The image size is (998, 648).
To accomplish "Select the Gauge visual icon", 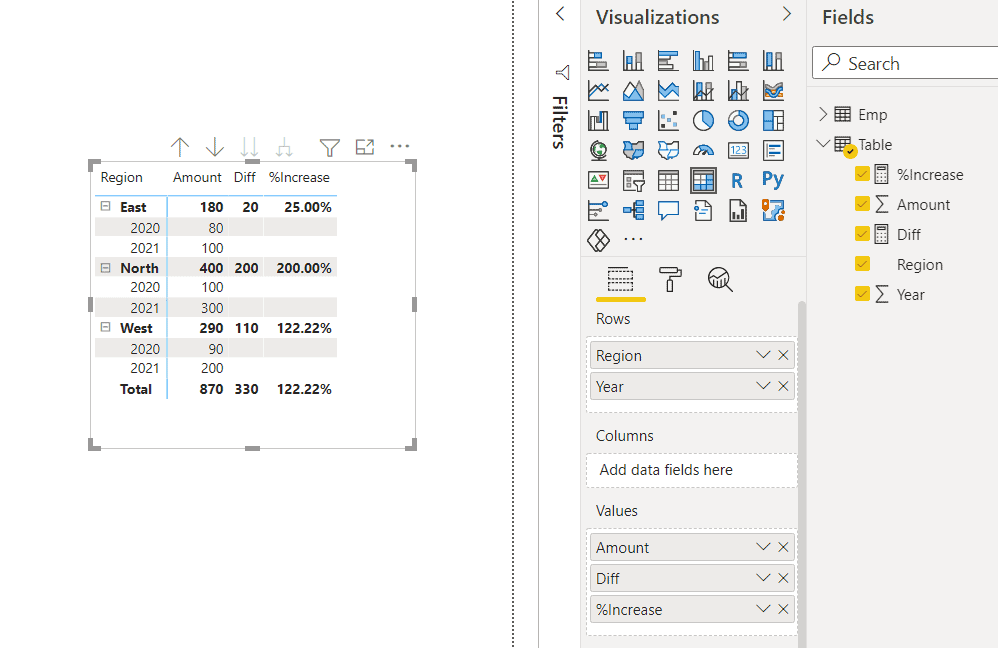I will coord(703,150).
